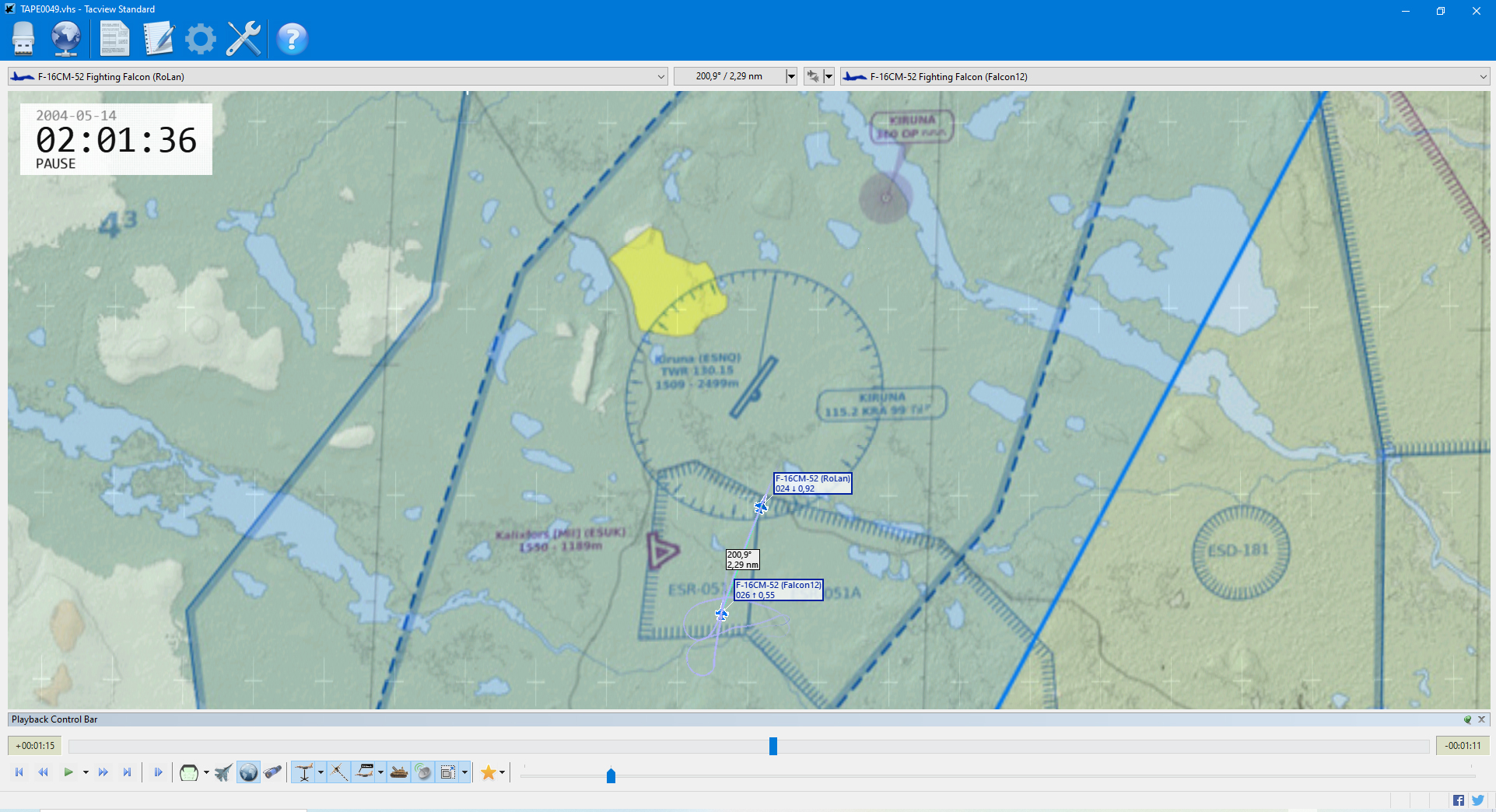
Task: Click the swap objects icon
Action: point(813,76)
